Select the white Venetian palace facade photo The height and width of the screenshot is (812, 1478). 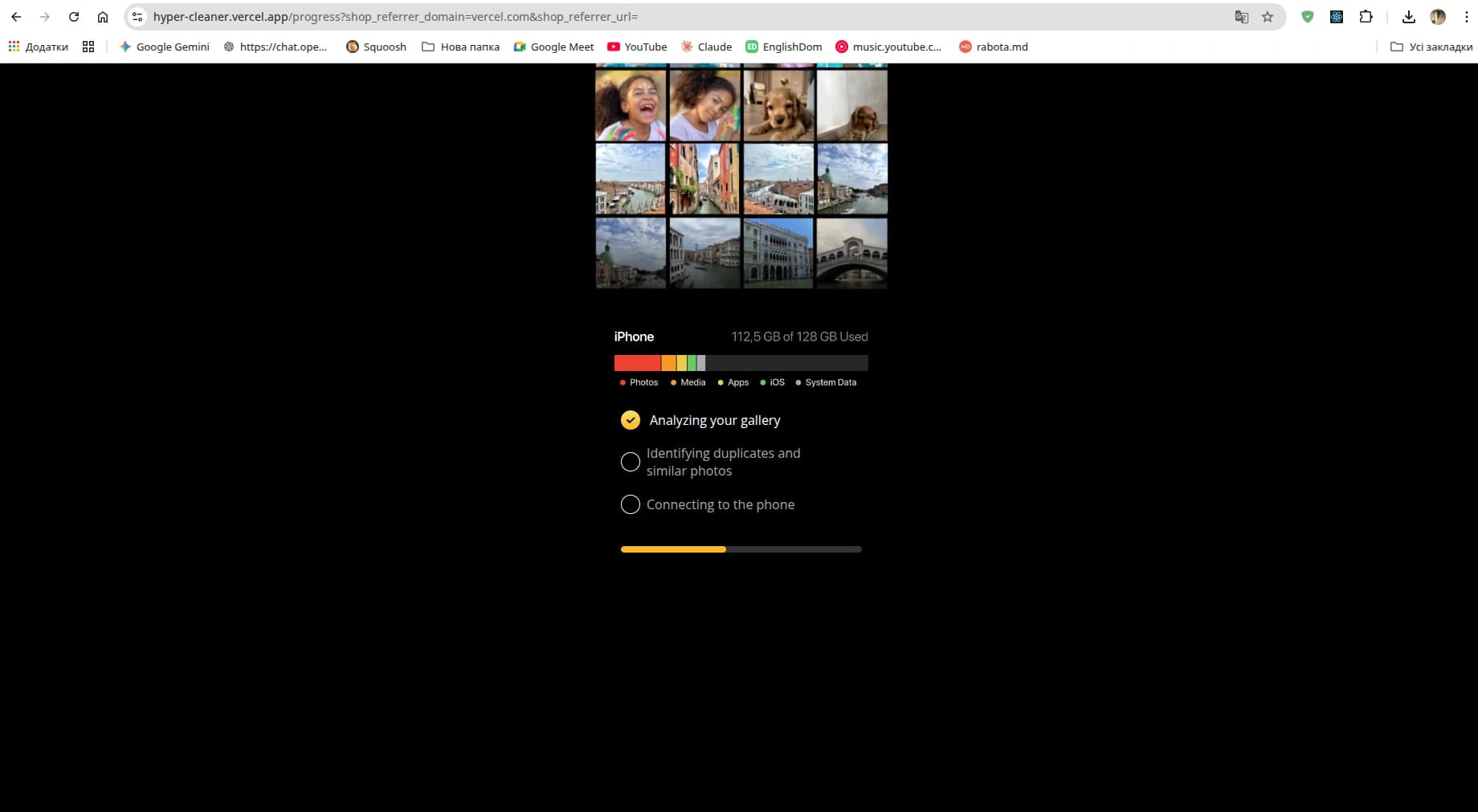pos(778,253)
